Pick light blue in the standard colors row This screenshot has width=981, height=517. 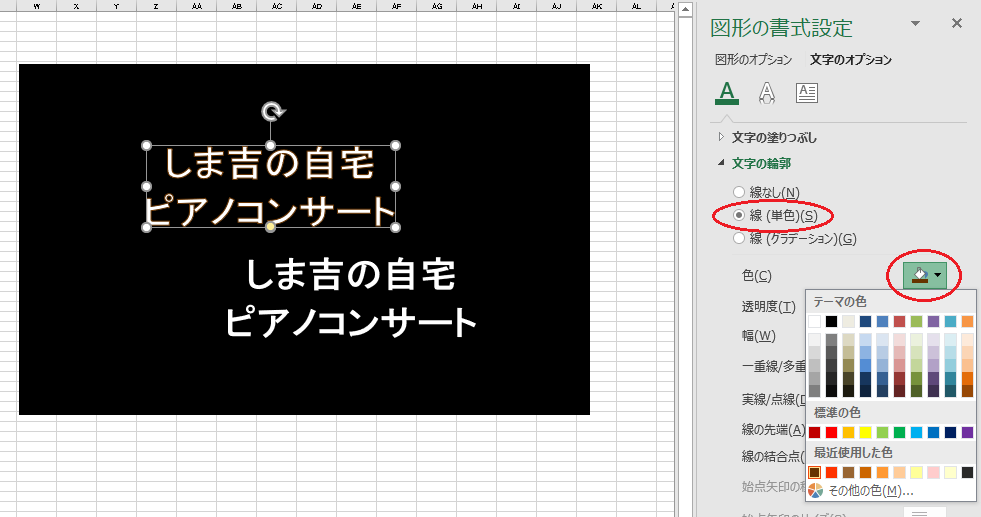click(x=916, y=432)
